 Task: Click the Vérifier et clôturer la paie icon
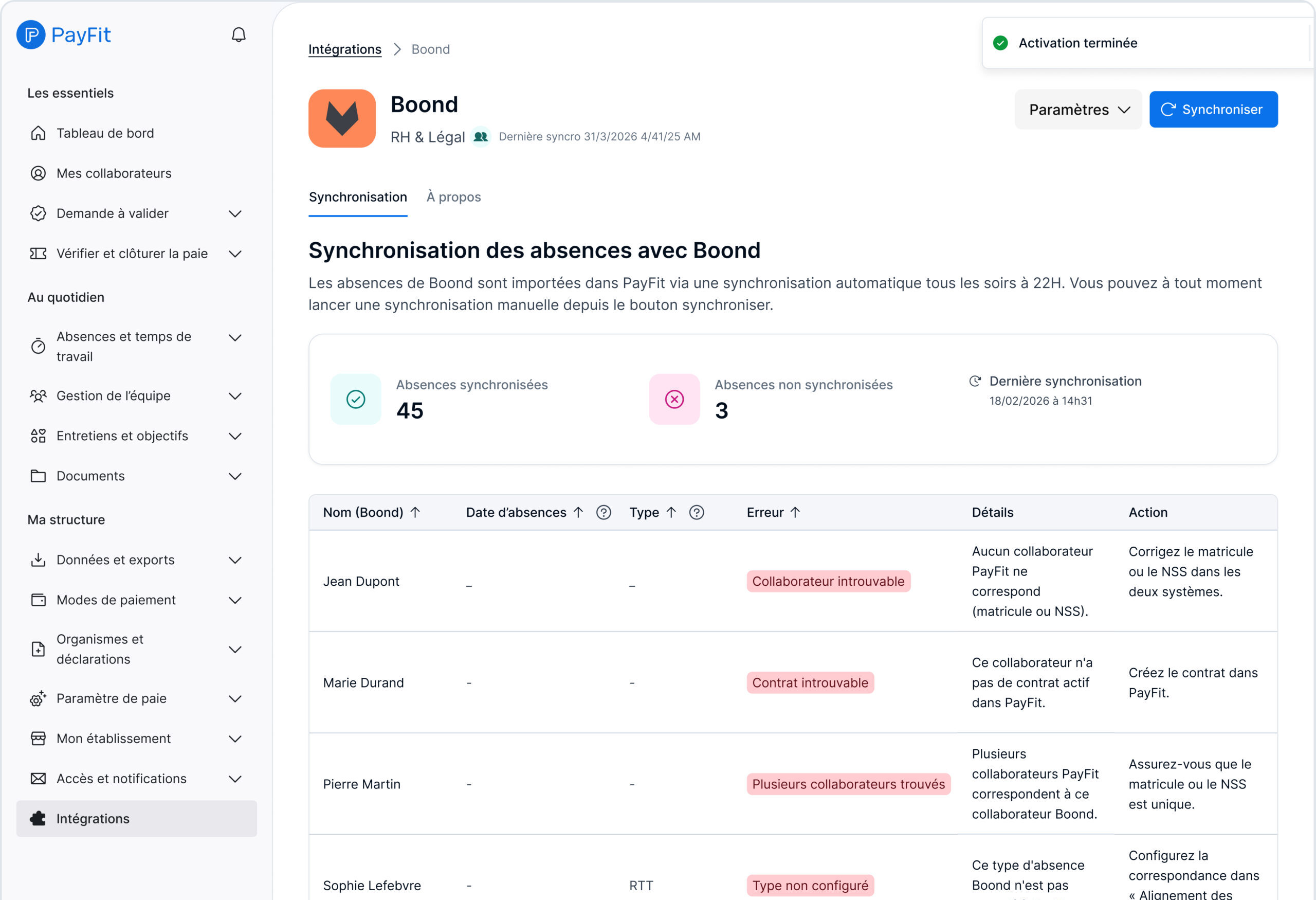coord(38,254)
